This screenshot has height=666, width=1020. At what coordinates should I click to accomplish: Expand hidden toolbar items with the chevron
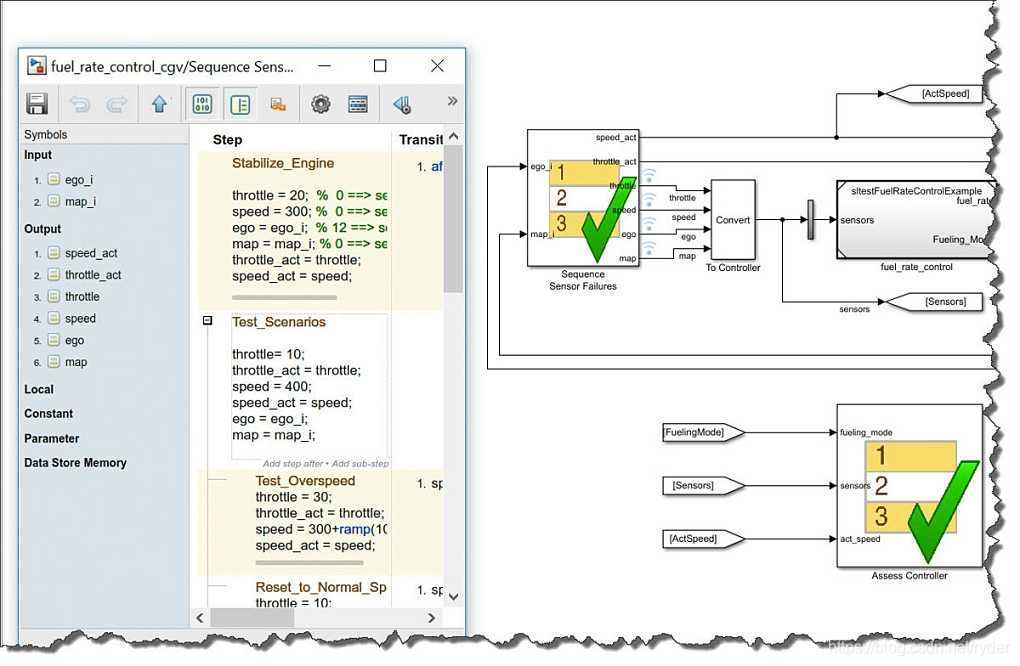point(452,101)
